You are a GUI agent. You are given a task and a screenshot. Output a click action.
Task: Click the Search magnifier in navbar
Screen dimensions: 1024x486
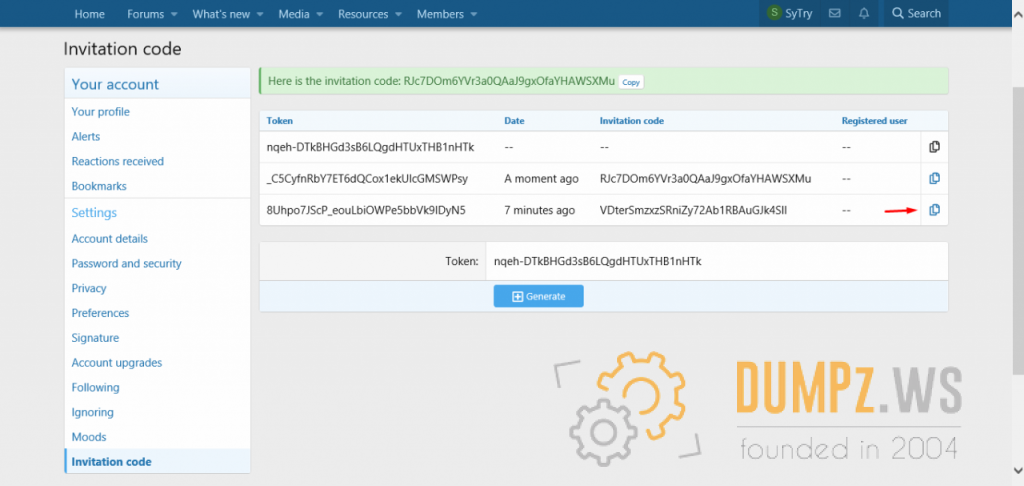[898, 14]
